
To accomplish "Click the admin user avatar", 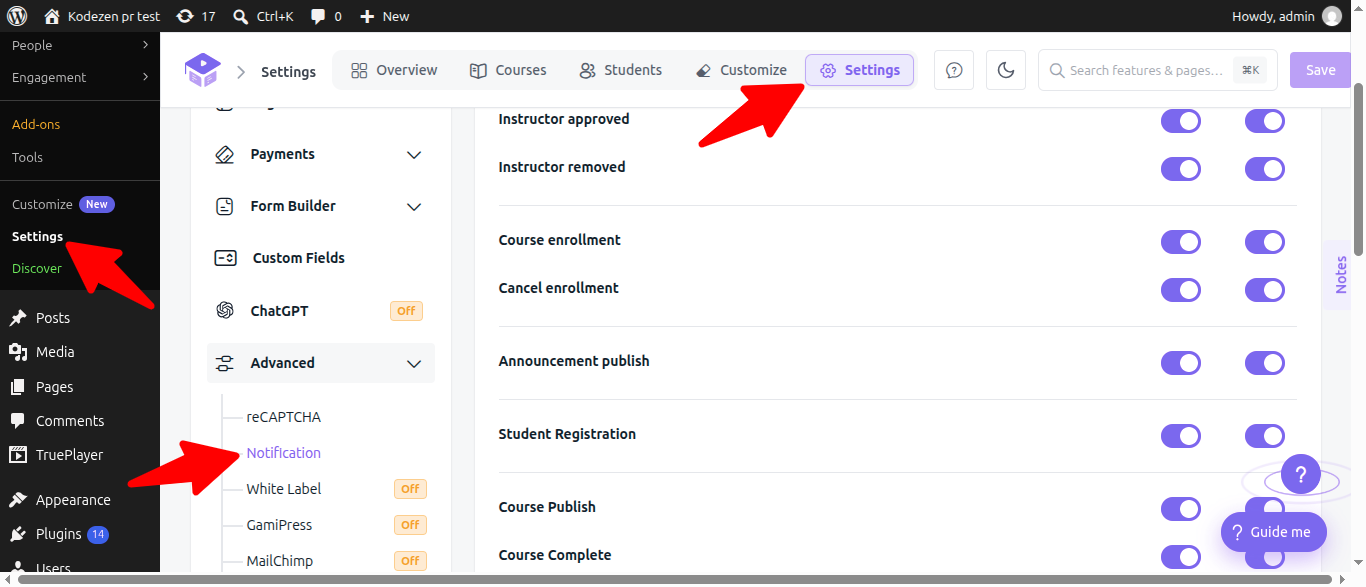I will click(1331, 16).
